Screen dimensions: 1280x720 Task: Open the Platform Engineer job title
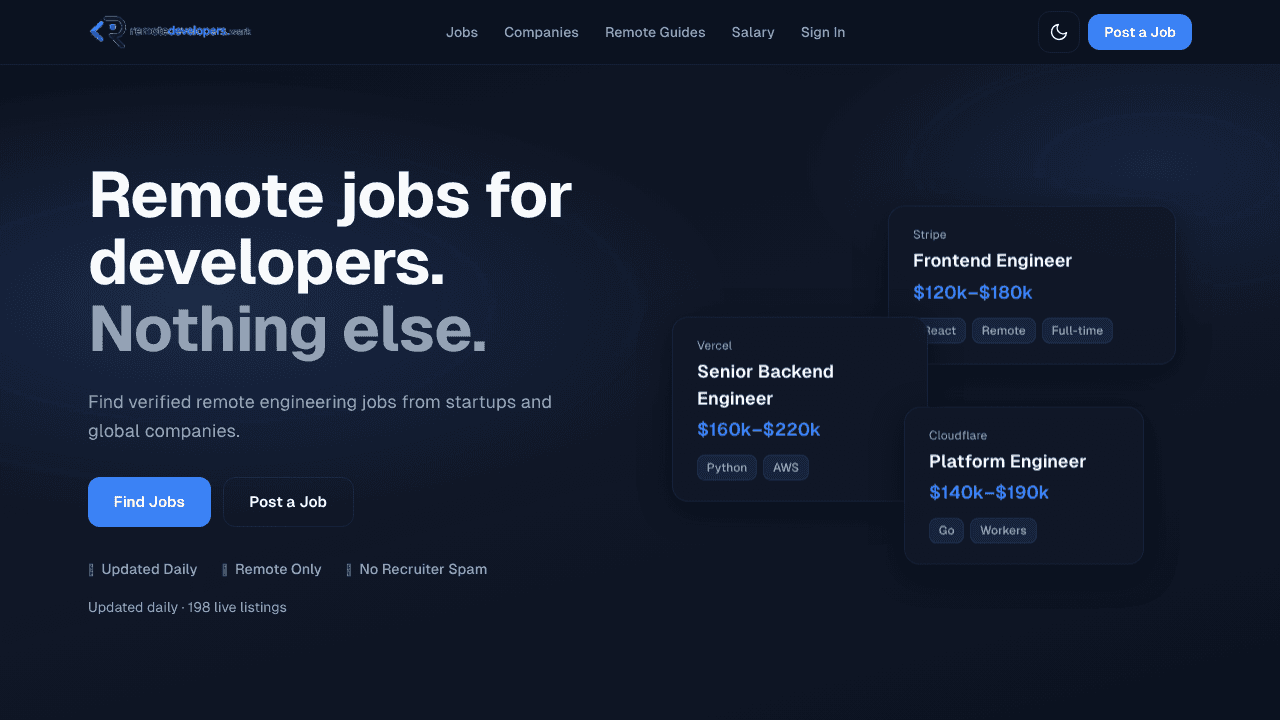pos(1007,461)
